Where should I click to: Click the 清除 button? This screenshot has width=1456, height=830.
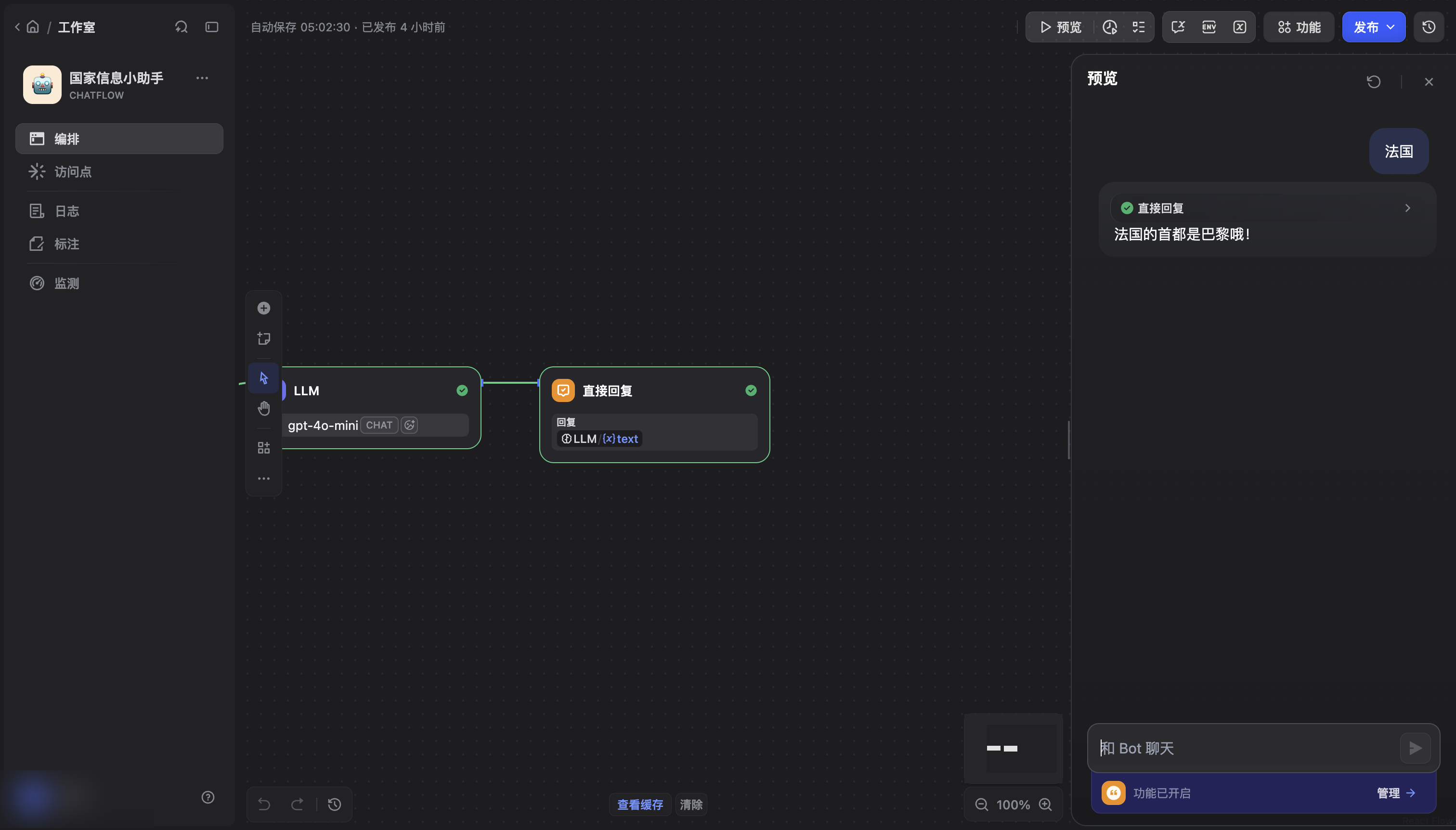691,805
